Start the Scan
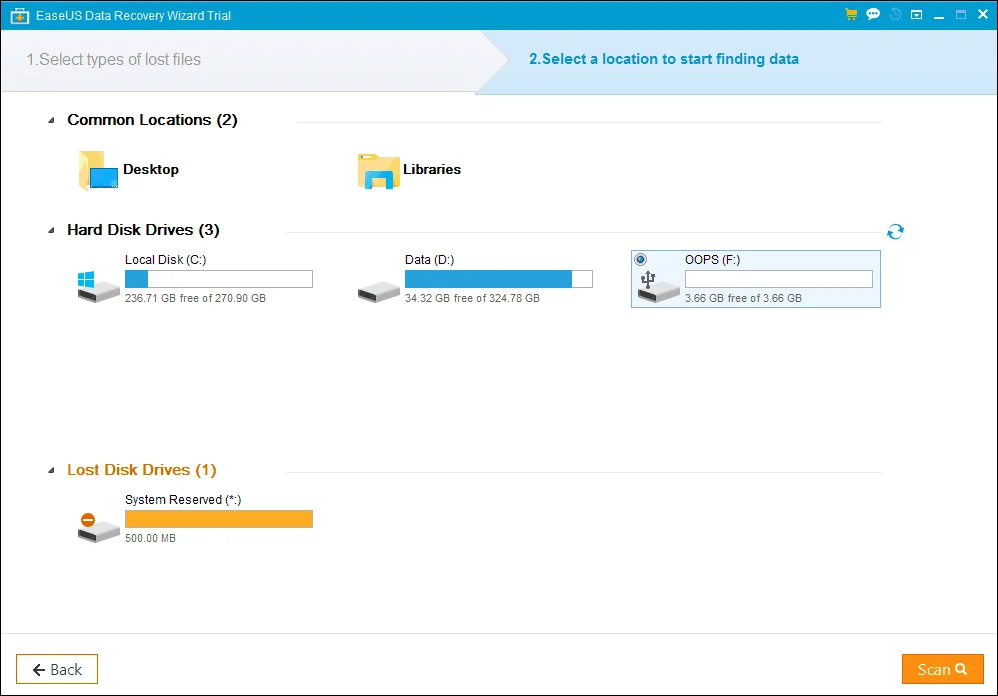The image size is (998, 696). 943,669
